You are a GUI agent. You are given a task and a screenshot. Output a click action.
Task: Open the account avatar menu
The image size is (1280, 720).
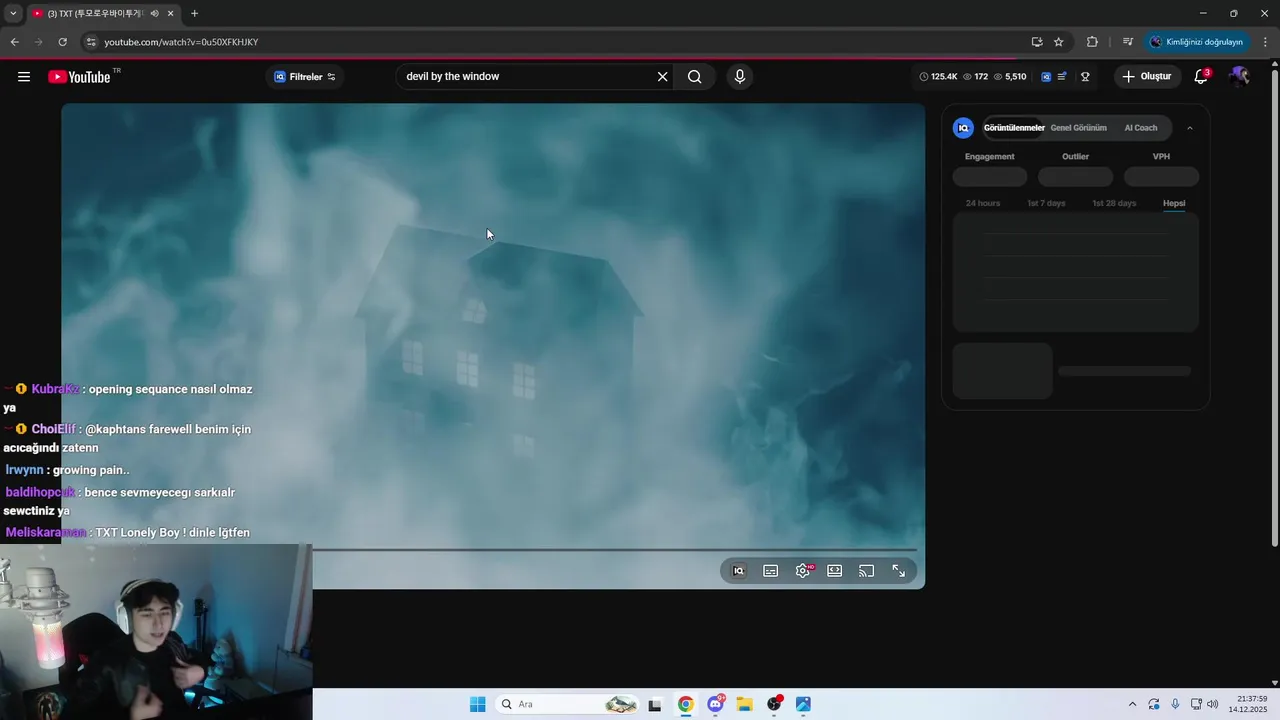pyautogui.click(x=1239, y=77)
